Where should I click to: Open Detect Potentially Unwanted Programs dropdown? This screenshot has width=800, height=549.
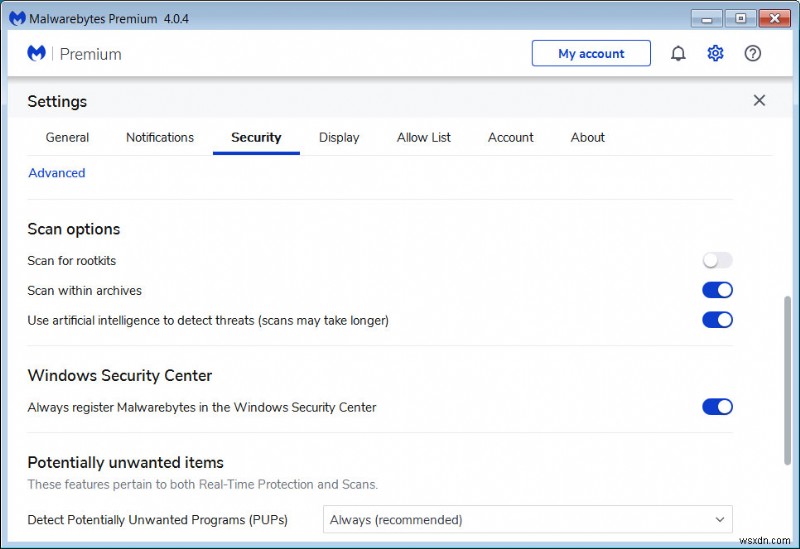(528, 519)
